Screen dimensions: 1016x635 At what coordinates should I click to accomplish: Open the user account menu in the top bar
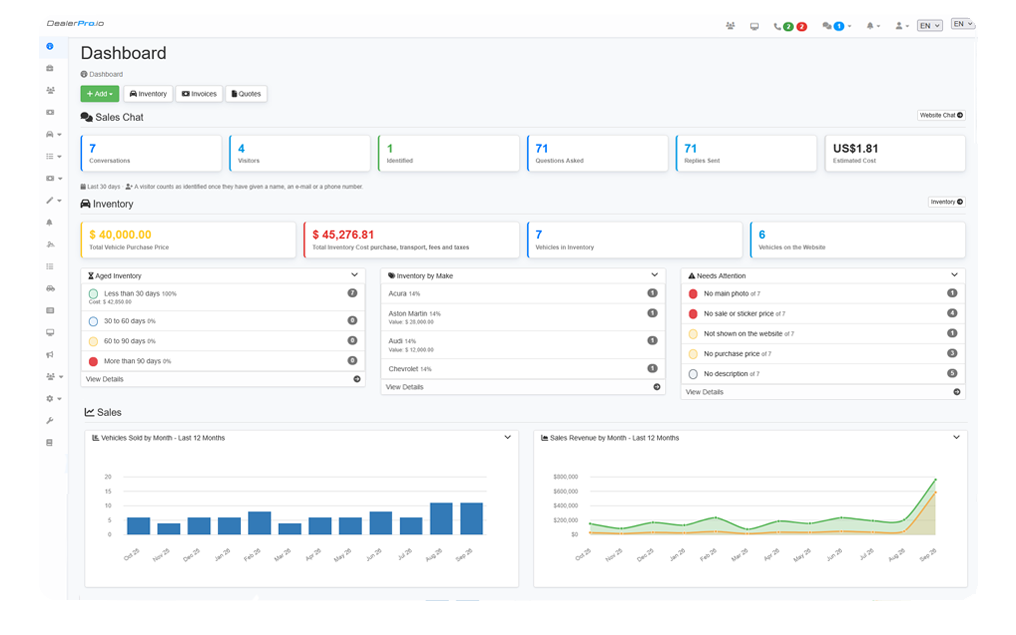902,26
